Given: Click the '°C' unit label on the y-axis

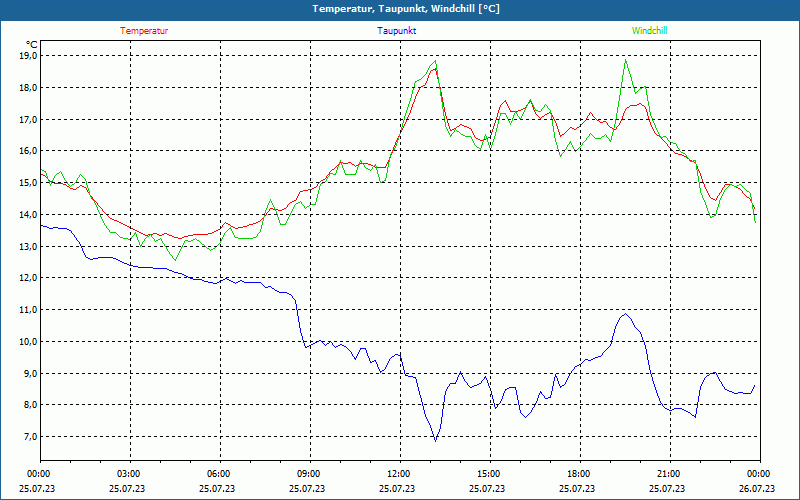Looking at the screenshot, I should click(31, 45).
